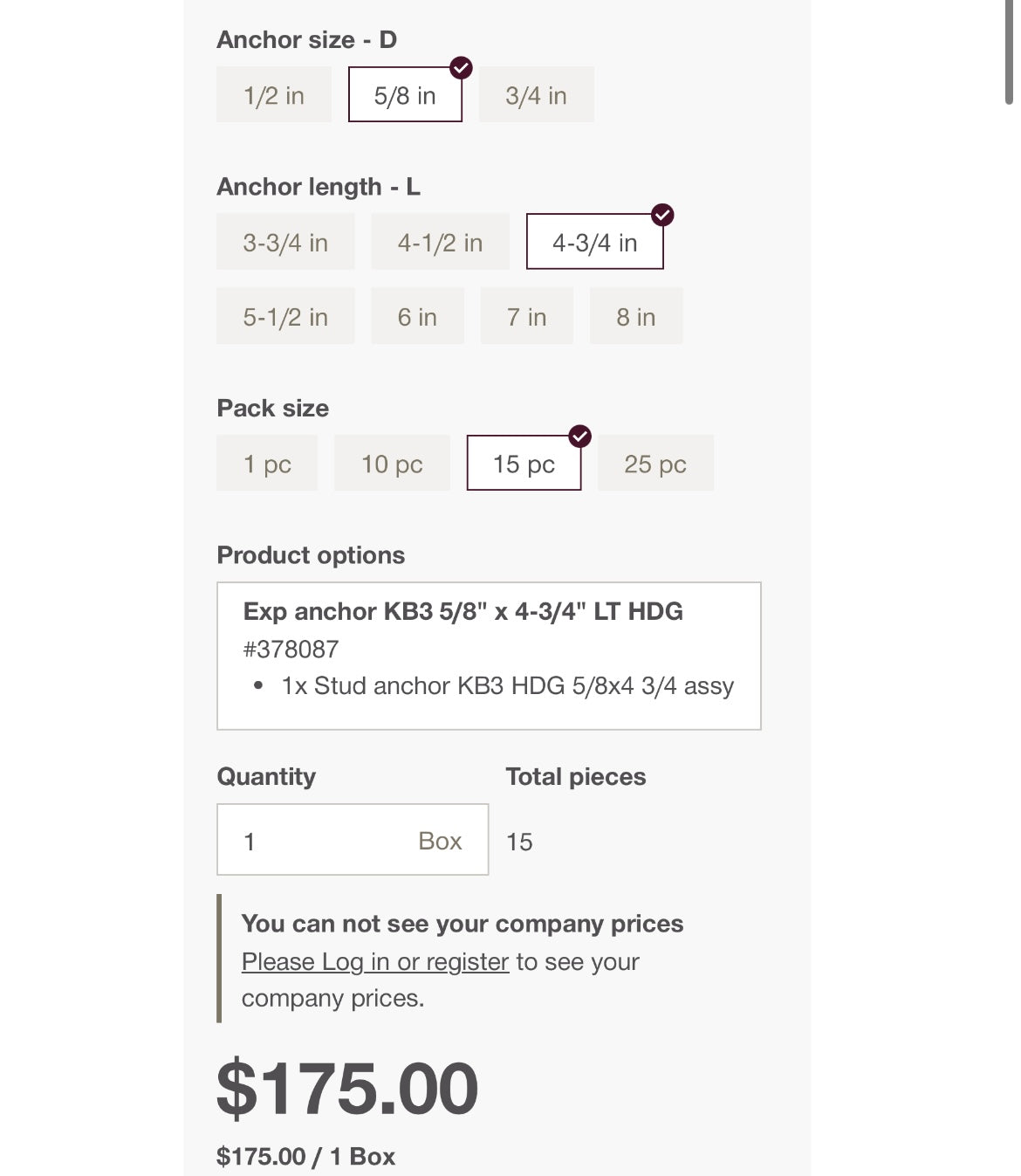The image size is (1021, 1176).
Task: Select 3-3/4 in anchor length
Action: 285,242
